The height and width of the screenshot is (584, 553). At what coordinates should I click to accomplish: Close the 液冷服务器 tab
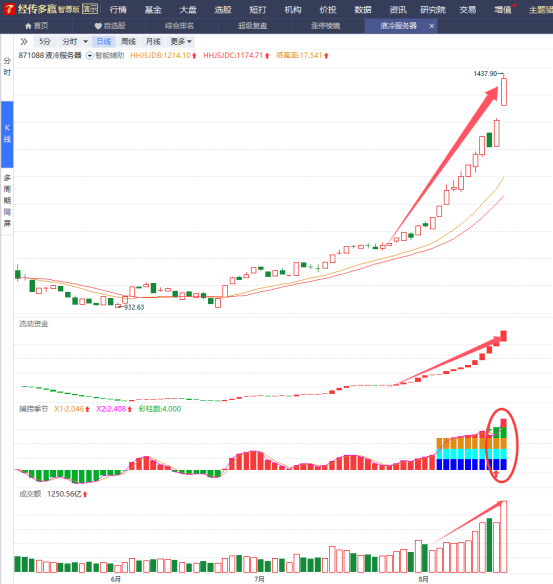[432, 26]
